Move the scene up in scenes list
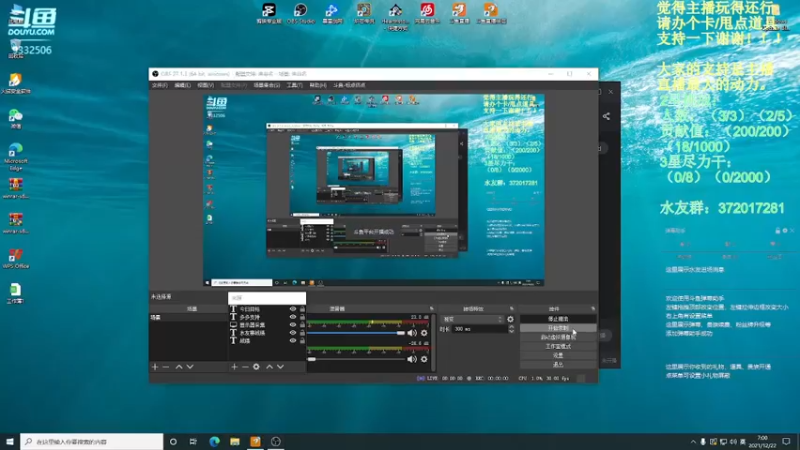This screenshot has width=800, height=450. point(179,367)
